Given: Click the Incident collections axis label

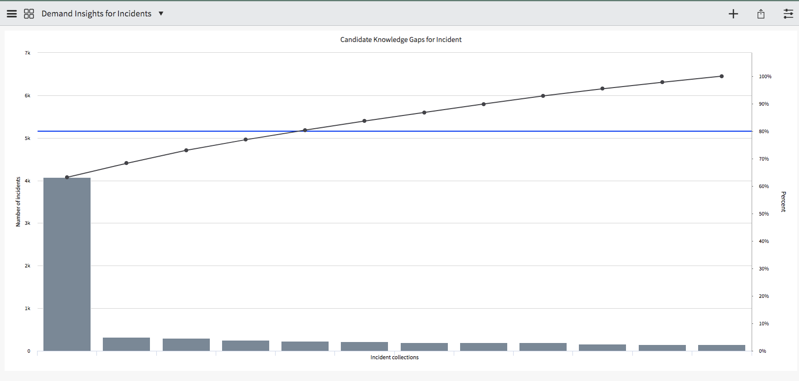Looking at the screenshot, I should [394, 358].
